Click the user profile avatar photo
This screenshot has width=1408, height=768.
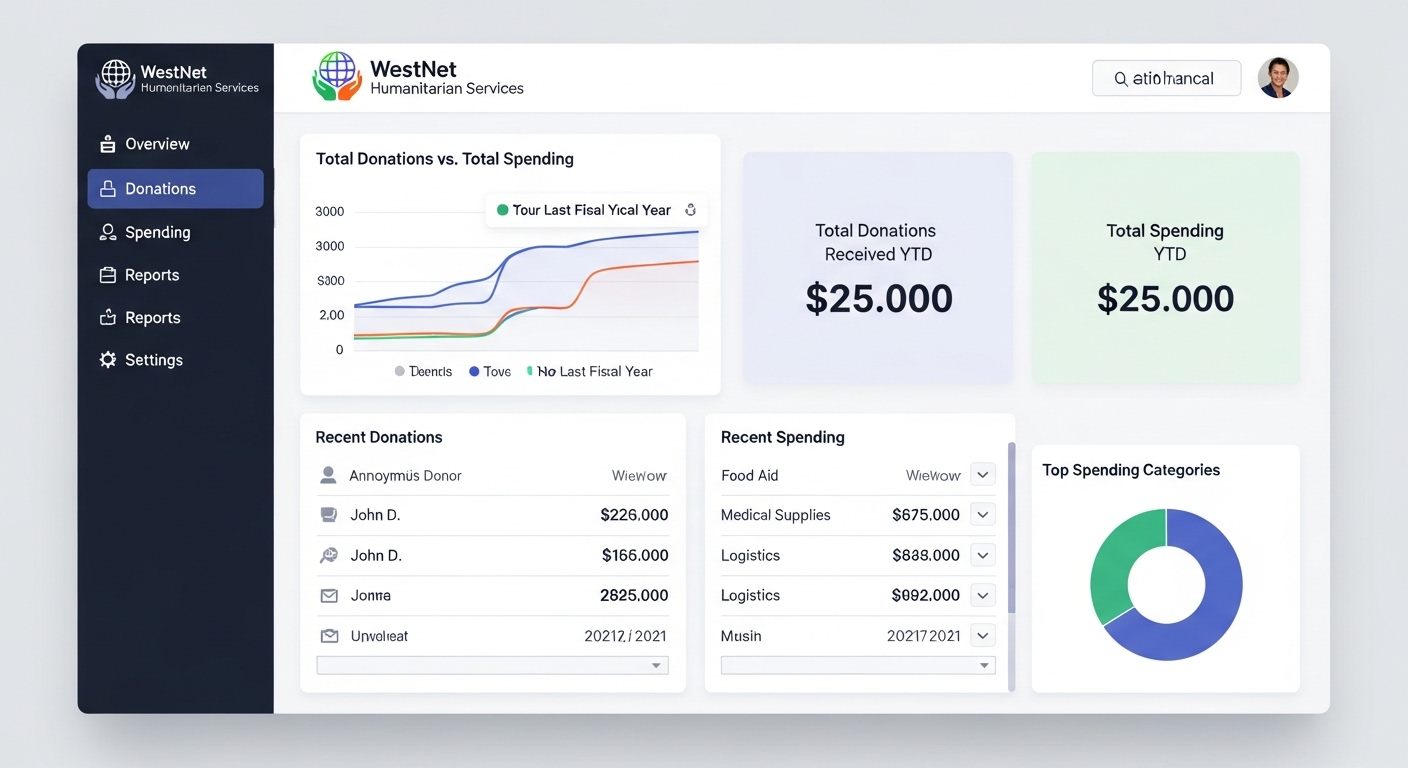click(1277, 78)
